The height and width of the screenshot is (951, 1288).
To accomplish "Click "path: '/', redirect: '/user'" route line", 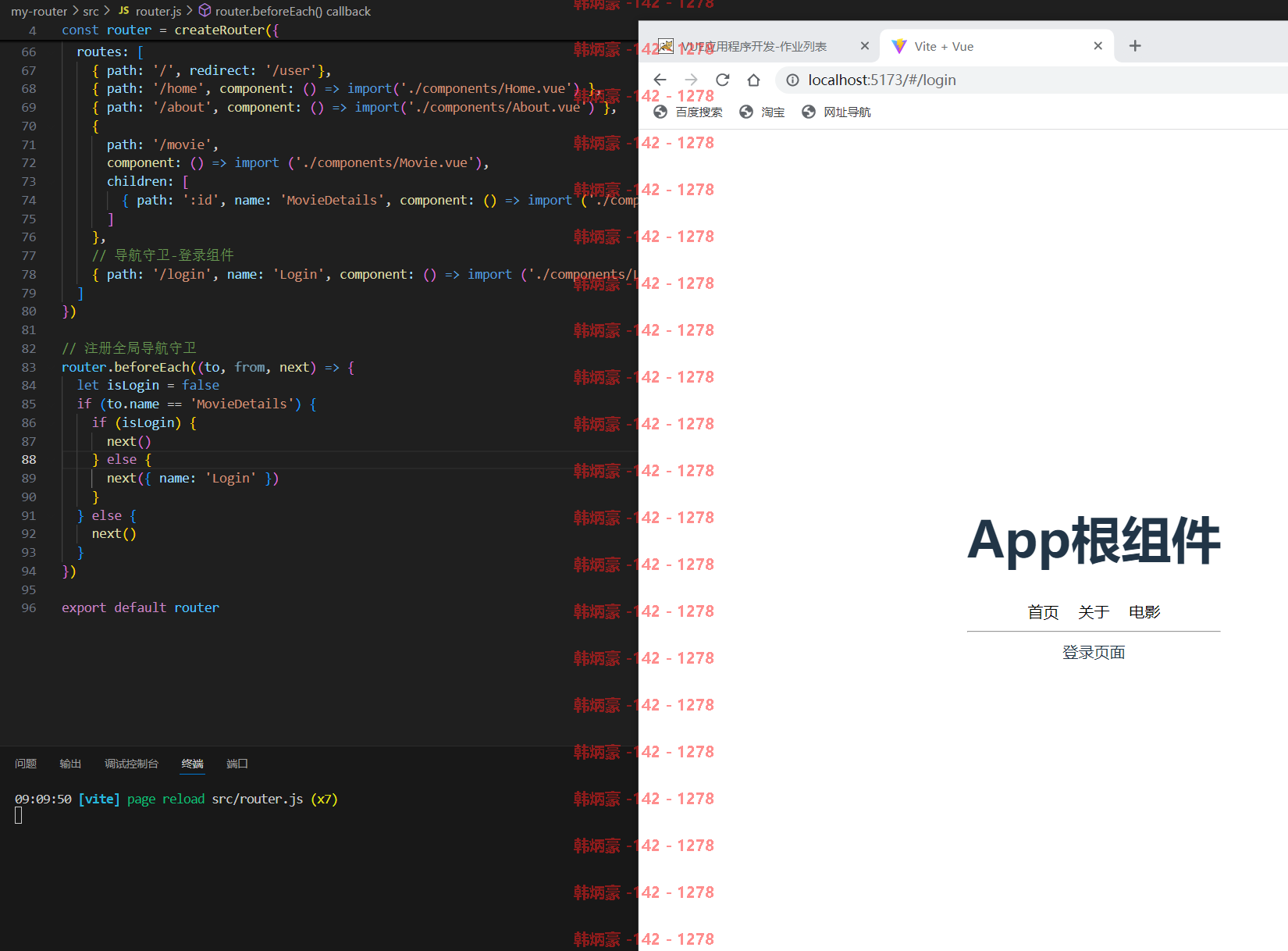I will tap(212, 70).
